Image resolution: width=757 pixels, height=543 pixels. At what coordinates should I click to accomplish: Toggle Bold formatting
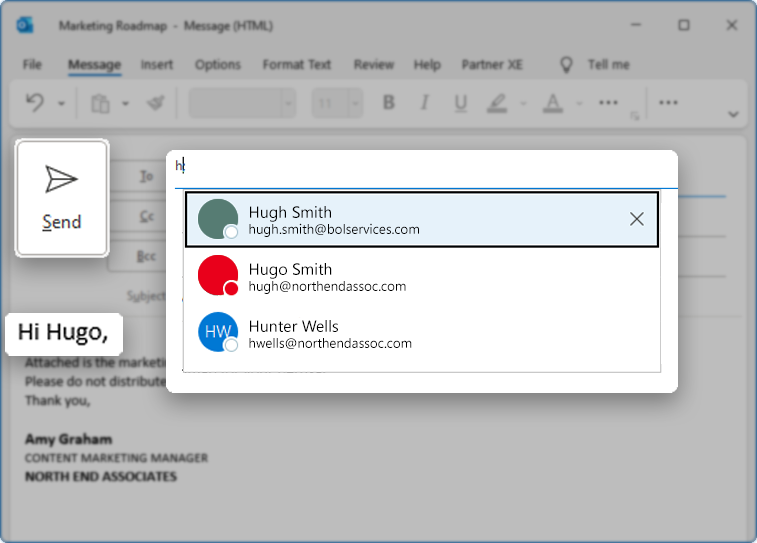389,103
